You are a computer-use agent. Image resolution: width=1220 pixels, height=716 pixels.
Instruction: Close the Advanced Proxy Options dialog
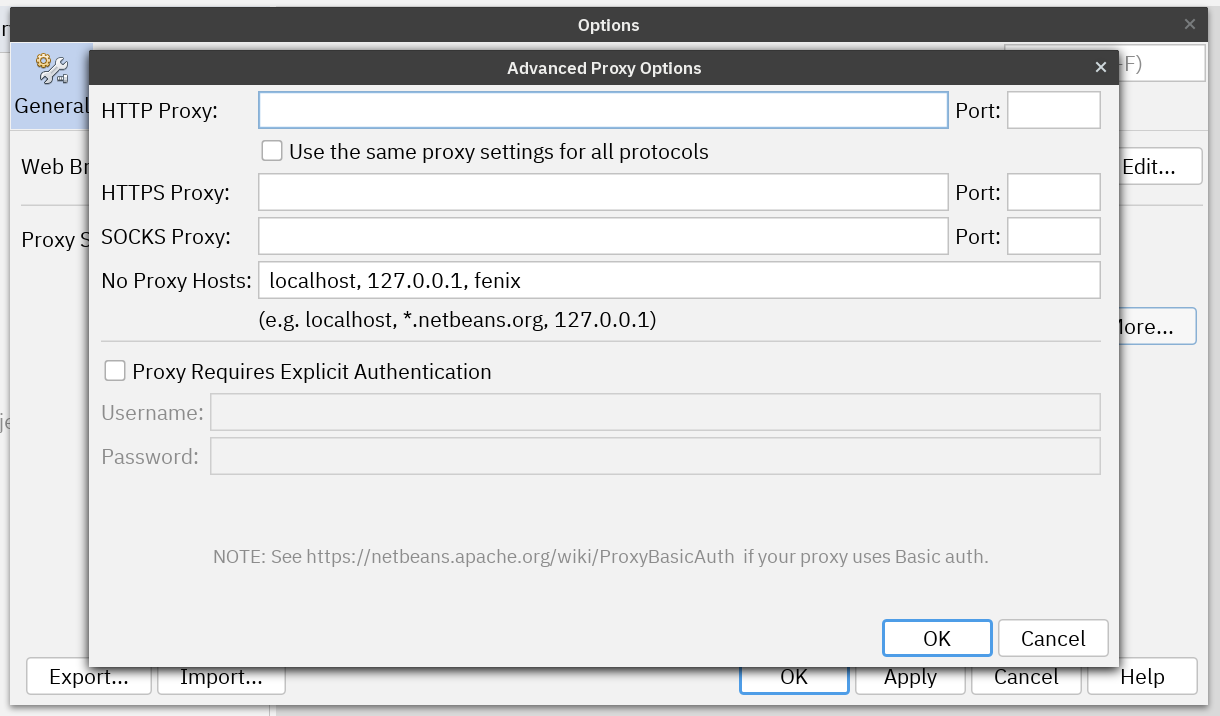[1101, 67]
